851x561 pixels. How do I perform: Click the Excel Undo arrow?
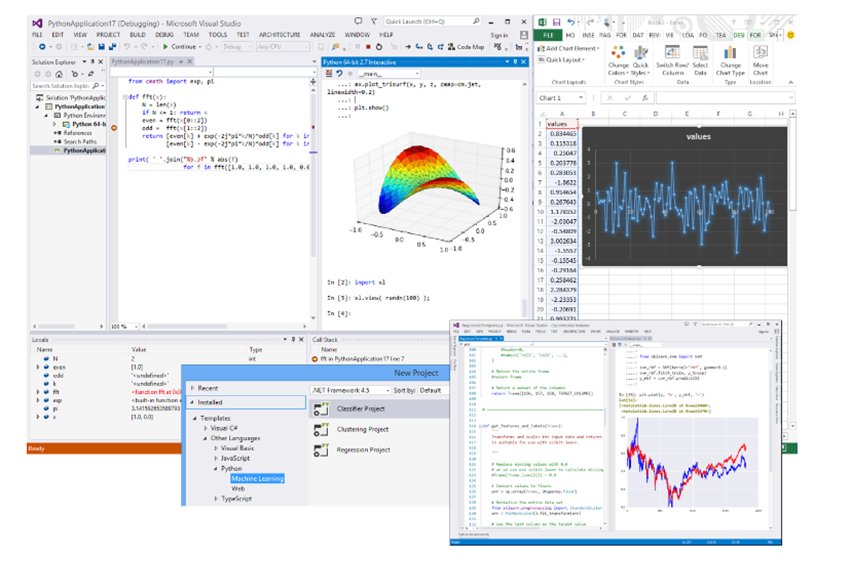click(570, 22)
